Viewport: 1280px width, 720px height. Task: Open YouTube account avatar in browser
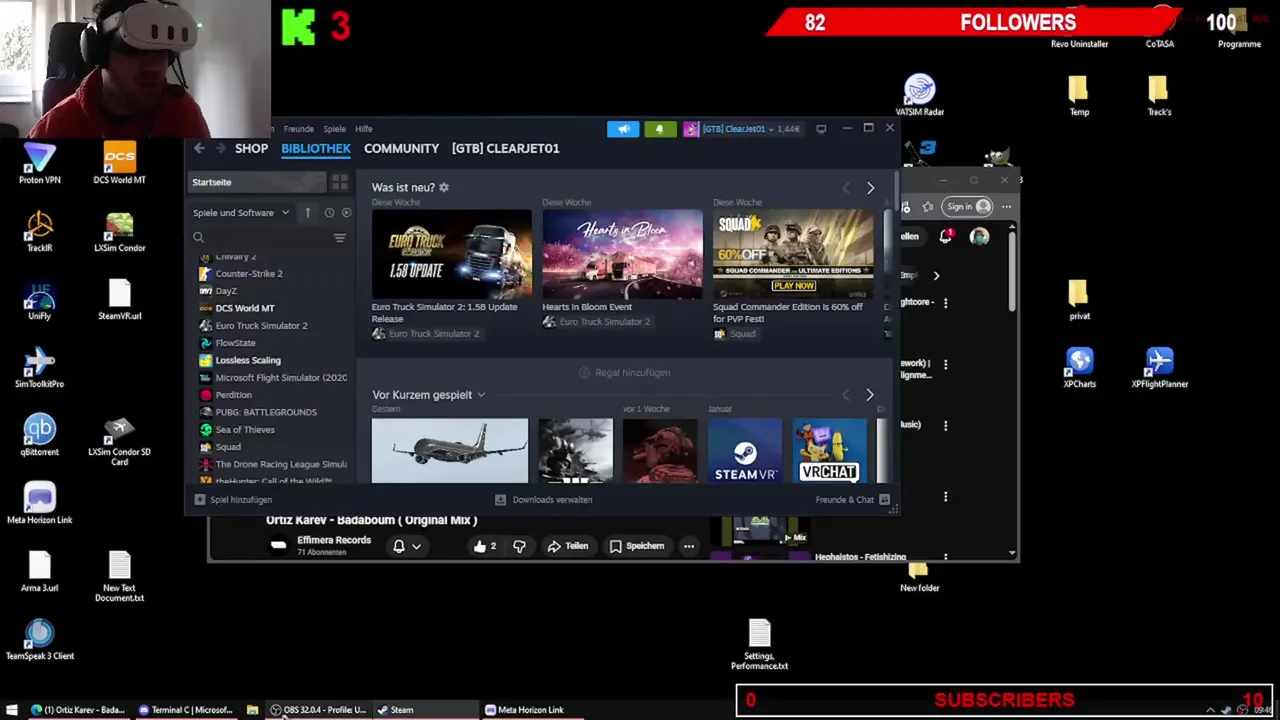(x=979, y=236)
